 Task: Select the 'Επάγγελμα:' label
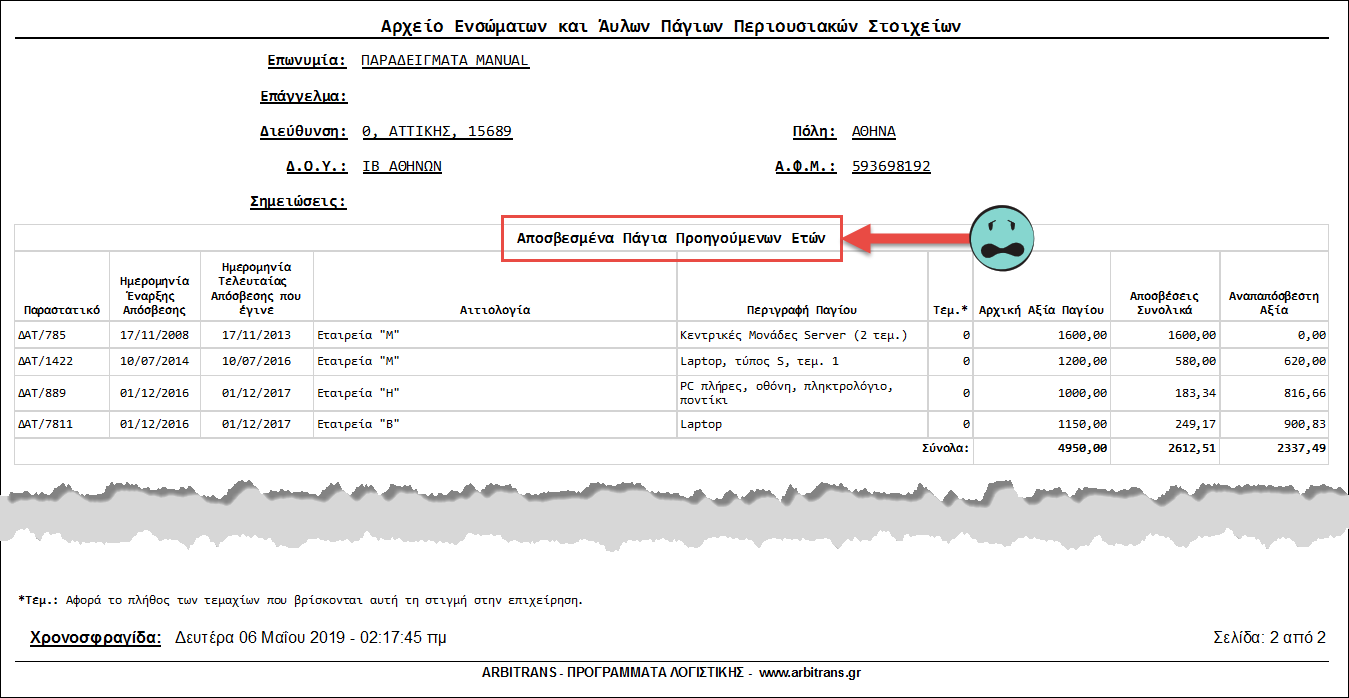pos(303,96)
